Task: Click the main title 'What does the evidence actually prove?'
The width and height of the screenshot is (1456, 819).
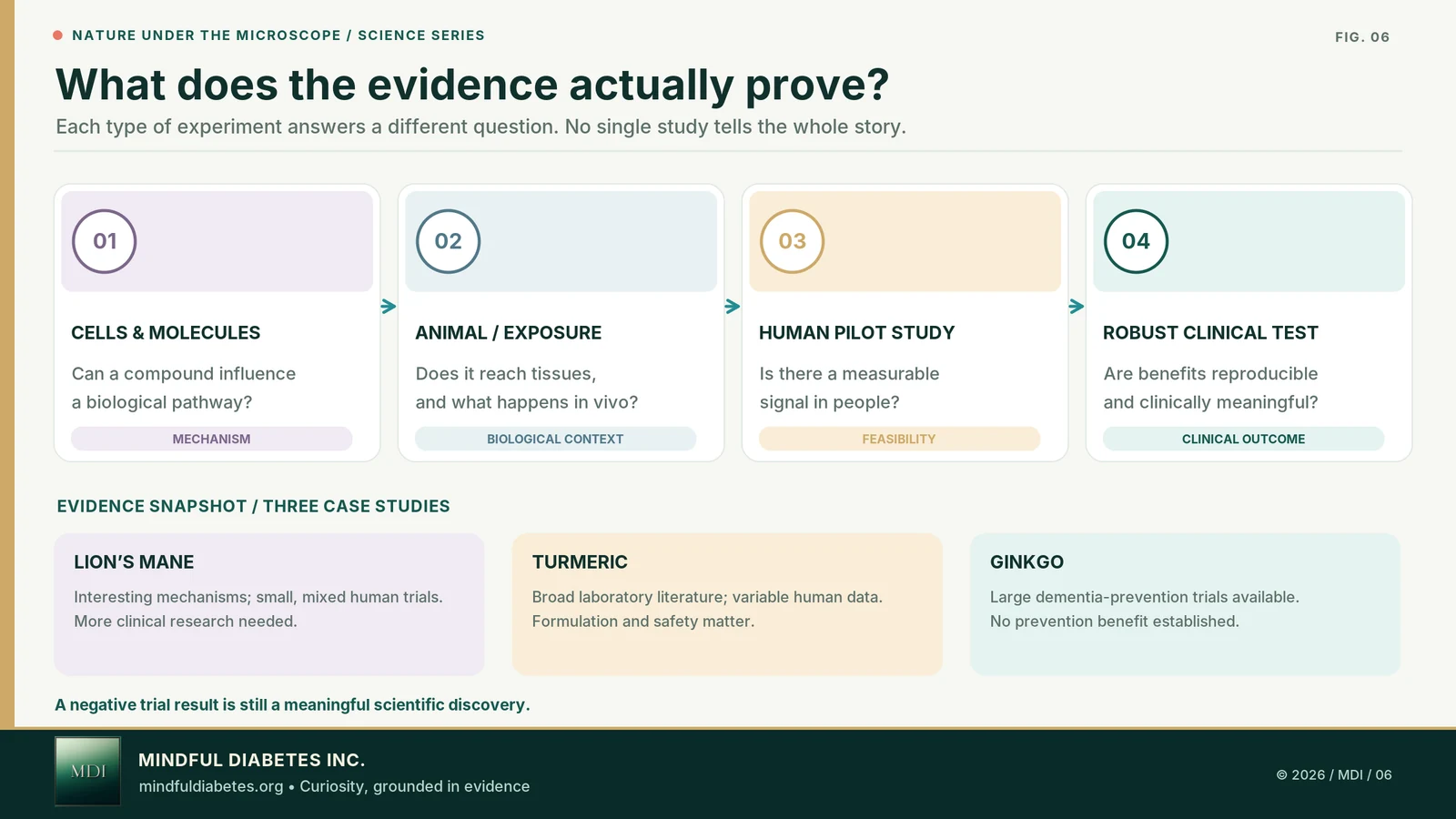Action: (472, 86)
